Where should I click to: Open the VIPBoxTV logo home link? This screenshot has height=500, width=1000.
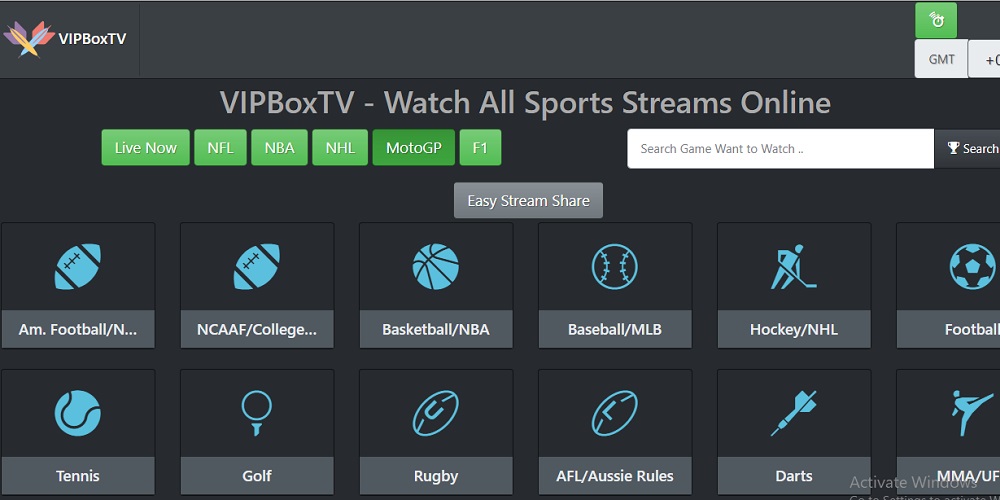(65, 39)
